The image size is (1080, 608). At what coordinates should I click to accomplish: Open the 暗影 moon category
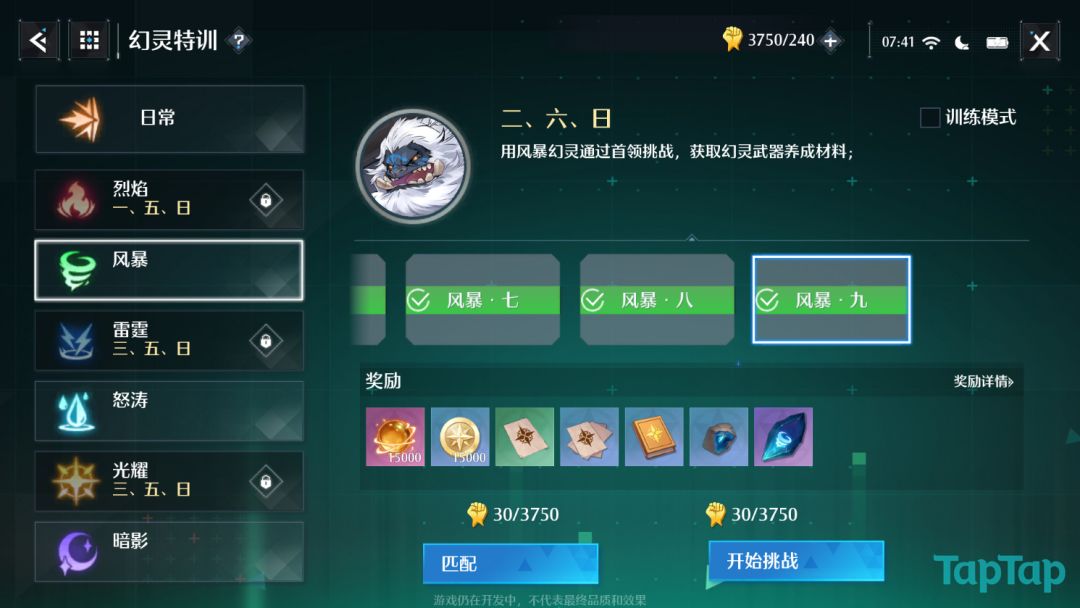(169, 552)
